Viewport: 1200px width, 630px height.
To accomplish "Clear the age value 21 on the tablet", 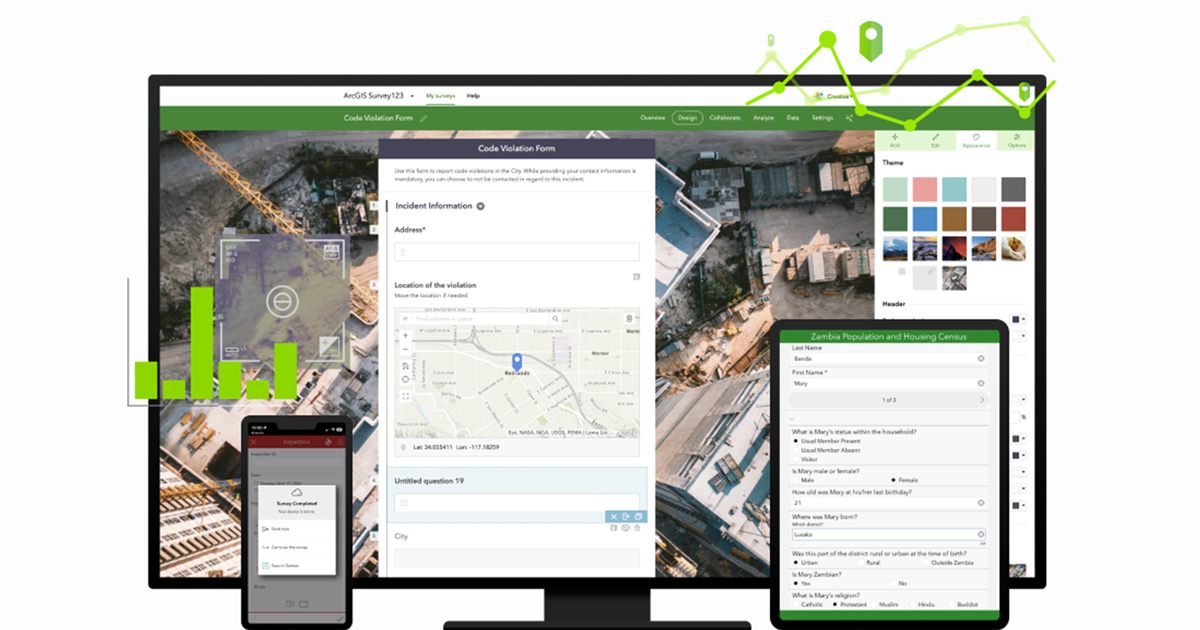I will pos(981,502).
